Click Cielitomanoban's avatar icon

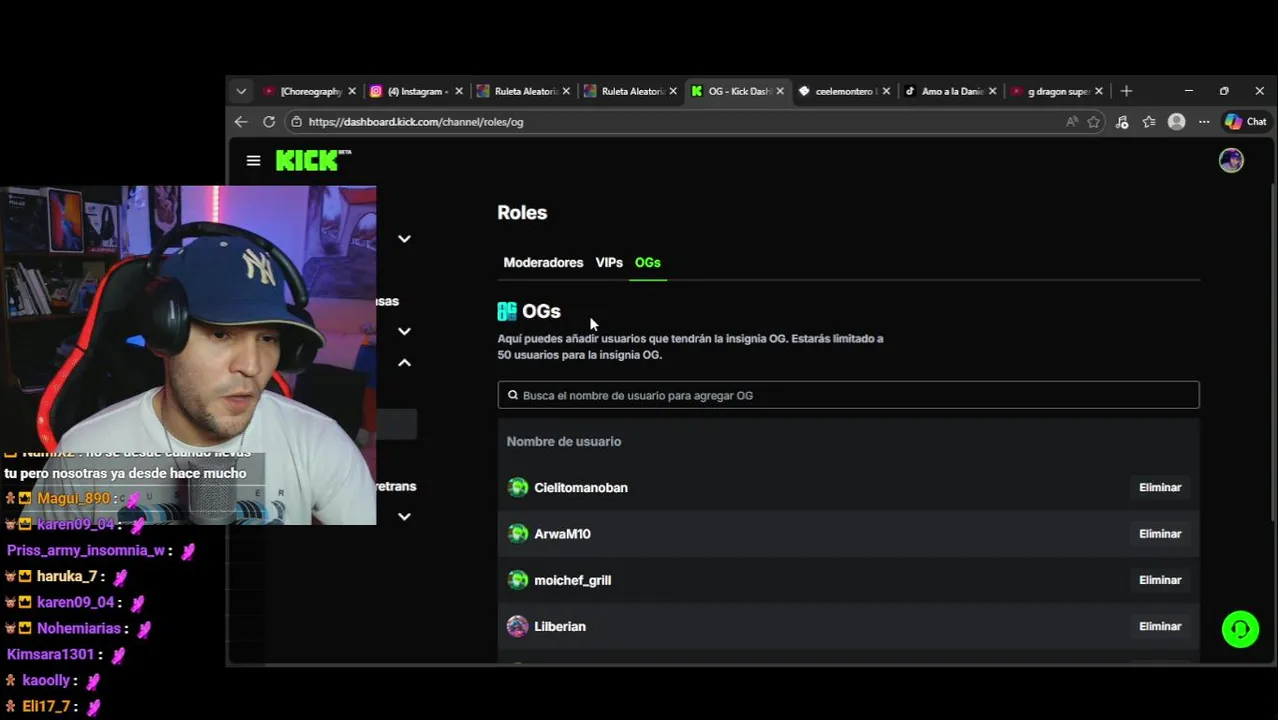(518, 487)
